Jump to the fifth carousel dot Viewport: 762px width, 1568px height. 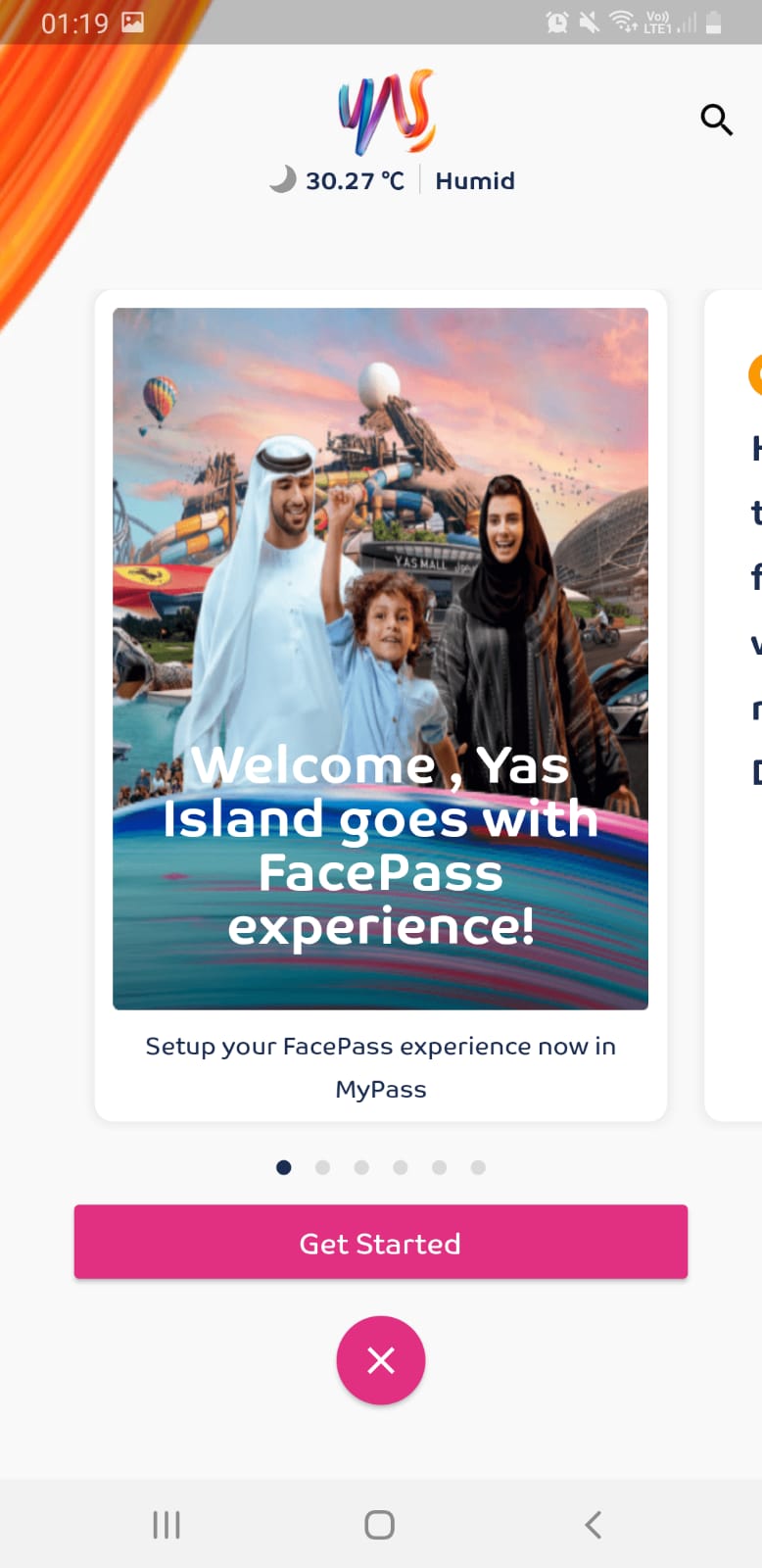coord(439,1167)
